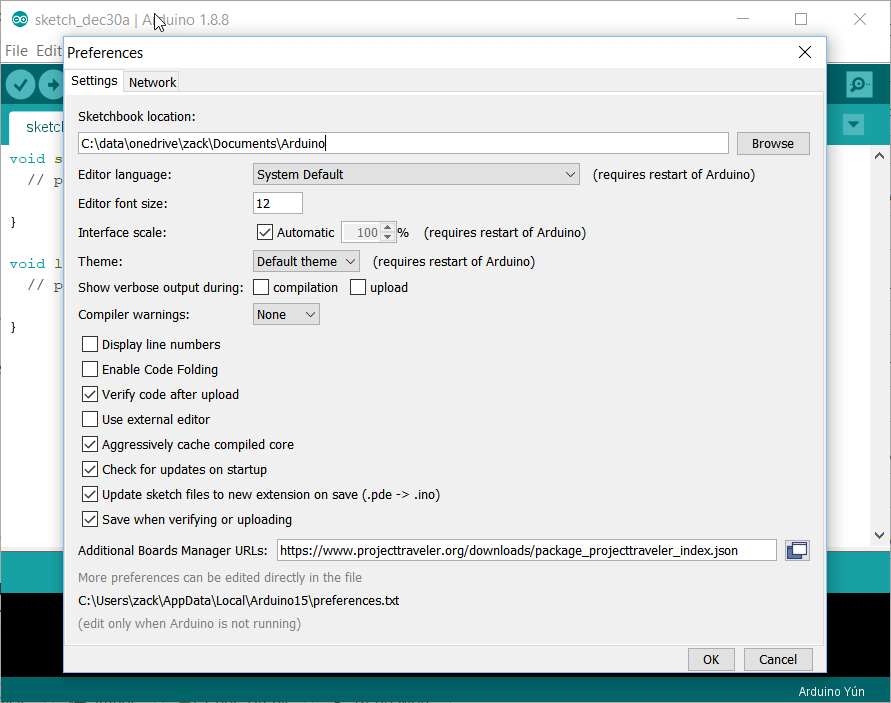Image resolution: width=891 pixels, height=703 pixels.
Task: Uncheck Save when verifying or uploading
Action: 90,519
